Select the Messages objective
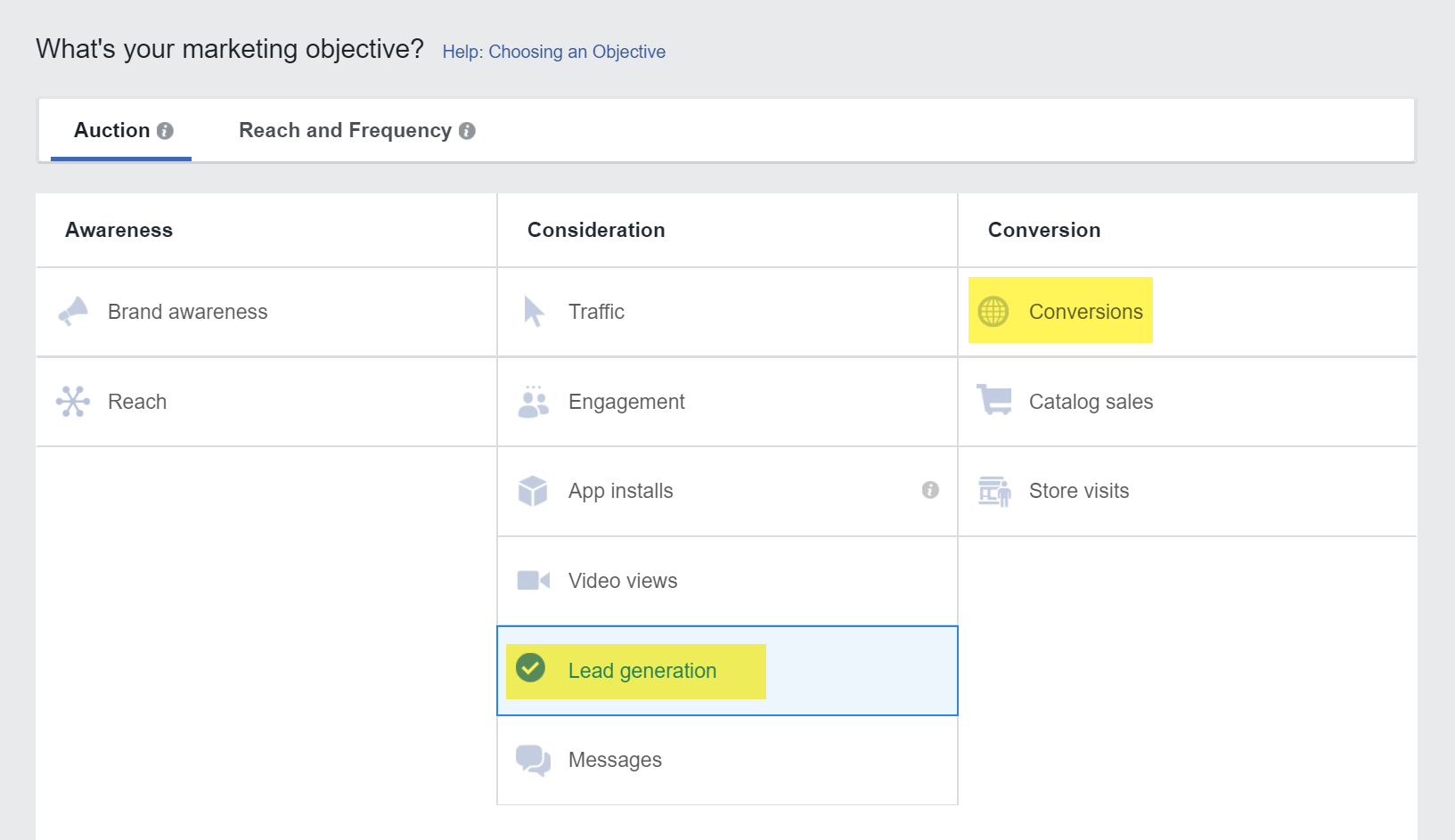Screen dimensions: 1455x840 727,760
